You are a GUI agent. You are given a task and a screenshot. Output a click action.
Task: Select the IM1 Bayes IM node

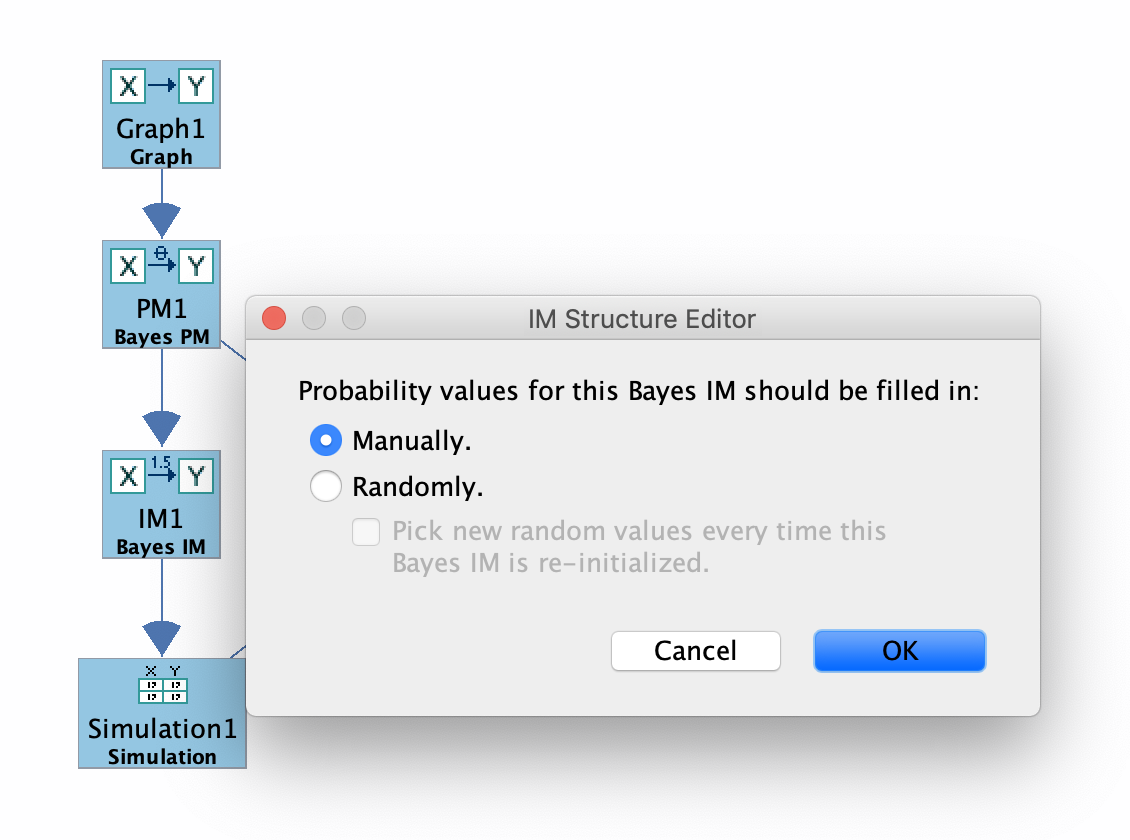tap(161, 505)
